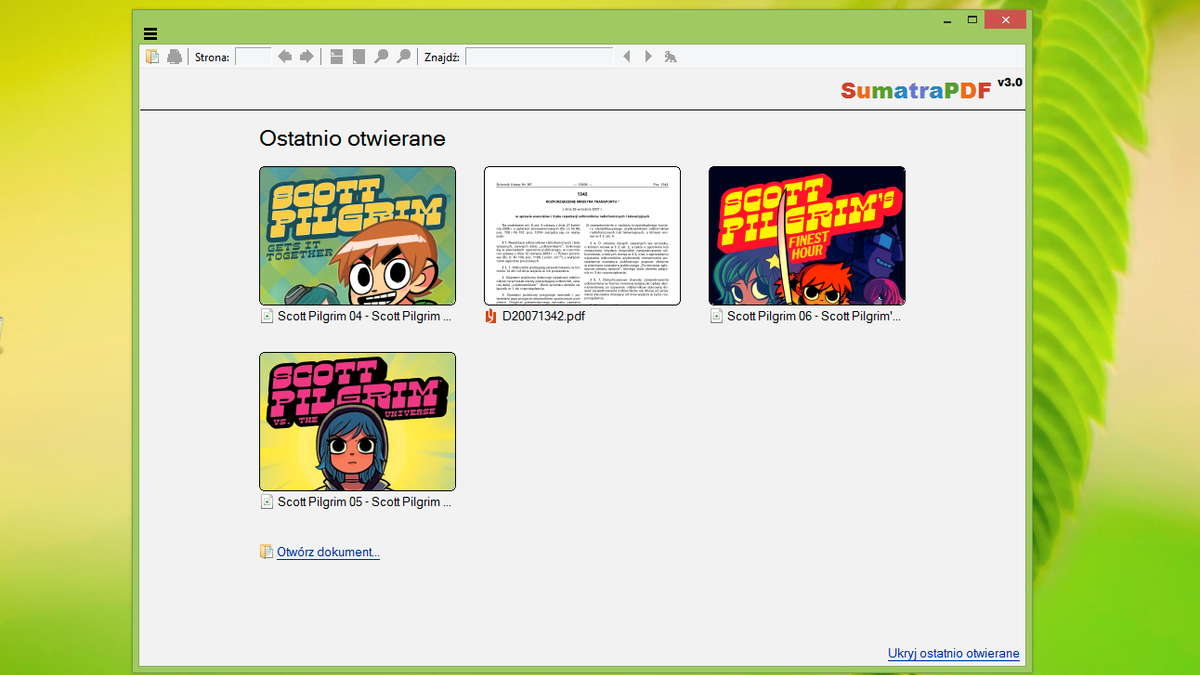Click the PDF icon beside D20071342.pdf
Viewport: 1200px width, 675px height.
point(491,317)
